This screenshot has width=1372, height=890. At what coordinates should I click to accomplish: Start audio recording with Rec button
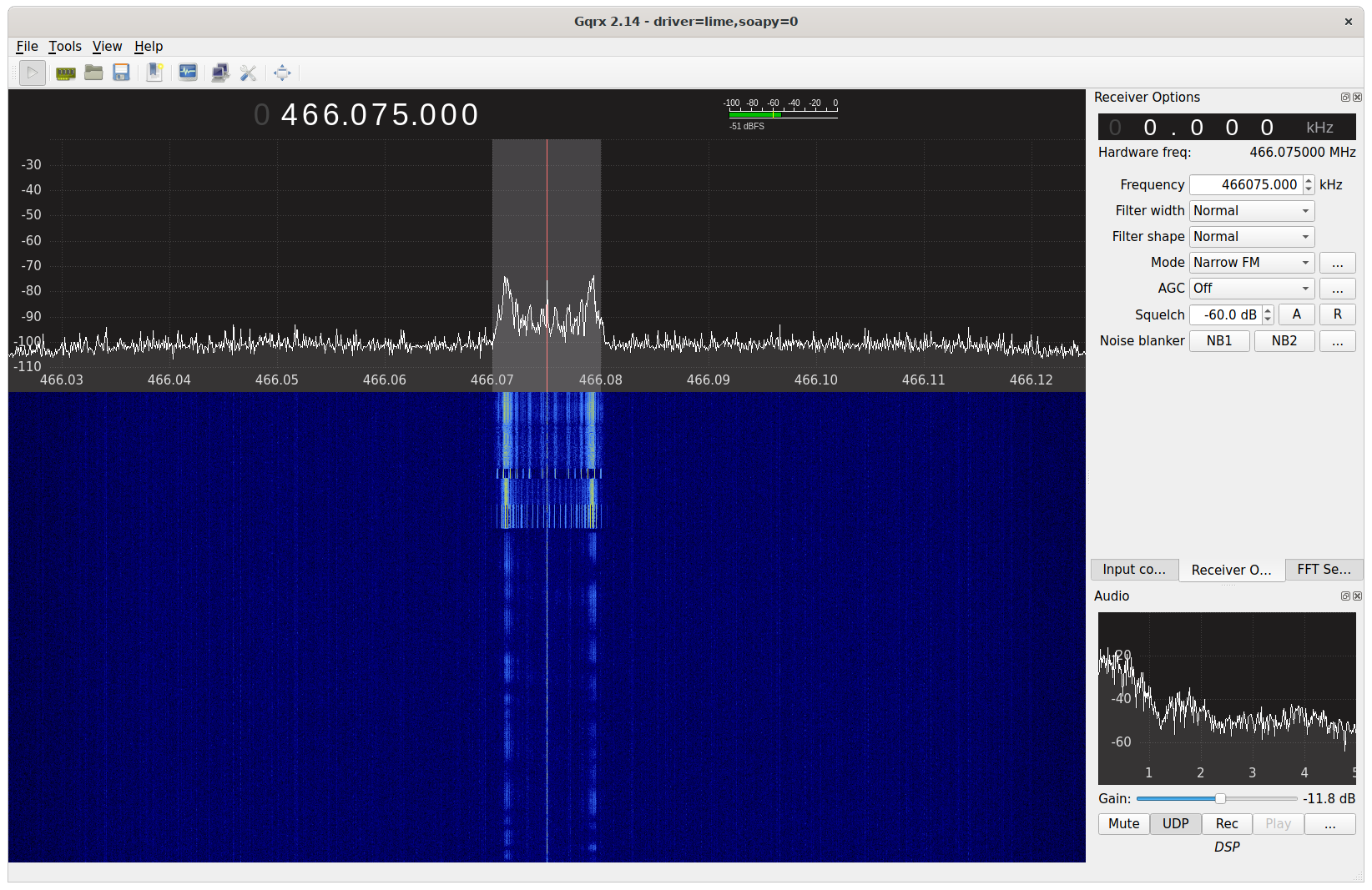coord(1226,823)
